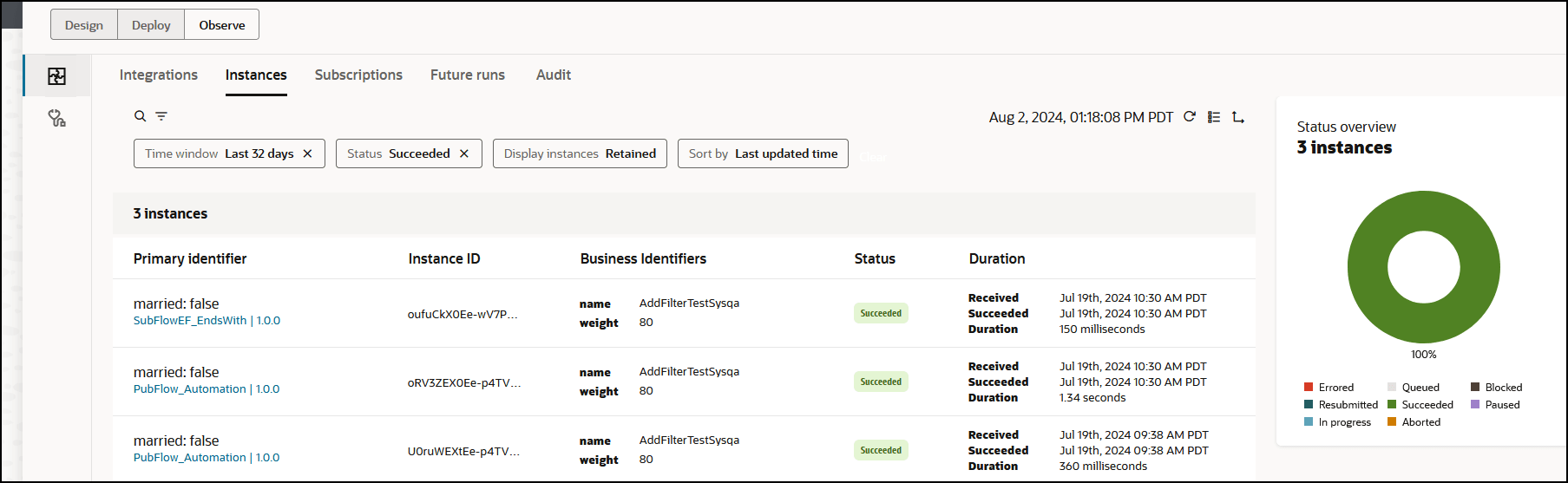Image resolution: width=1568 pixels, height=483 pixels.
Task: Remove the Time window filter chip
Action: pos(307,153)
